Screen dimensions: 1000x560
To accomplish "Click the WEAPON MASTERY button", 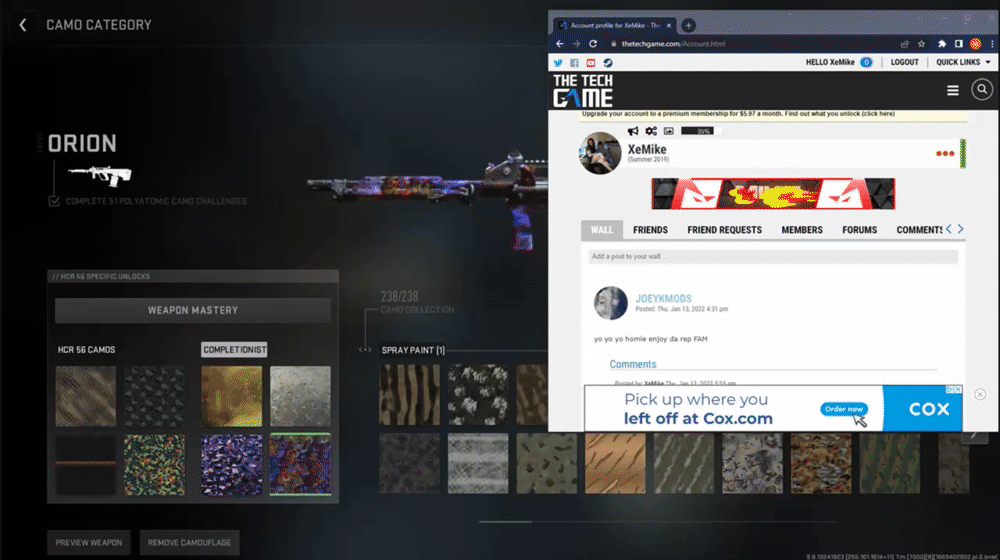I will point(193,311).
